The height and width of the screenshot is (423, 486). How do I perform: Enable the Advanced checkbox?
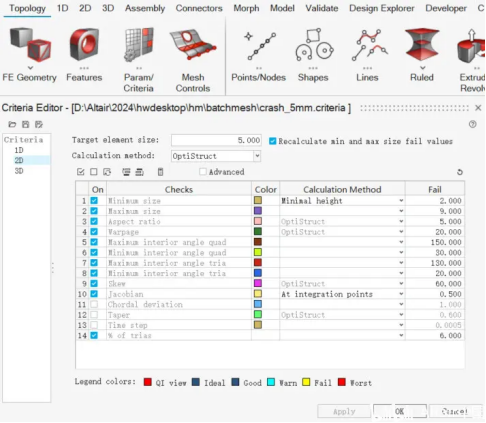coord(203,172)
